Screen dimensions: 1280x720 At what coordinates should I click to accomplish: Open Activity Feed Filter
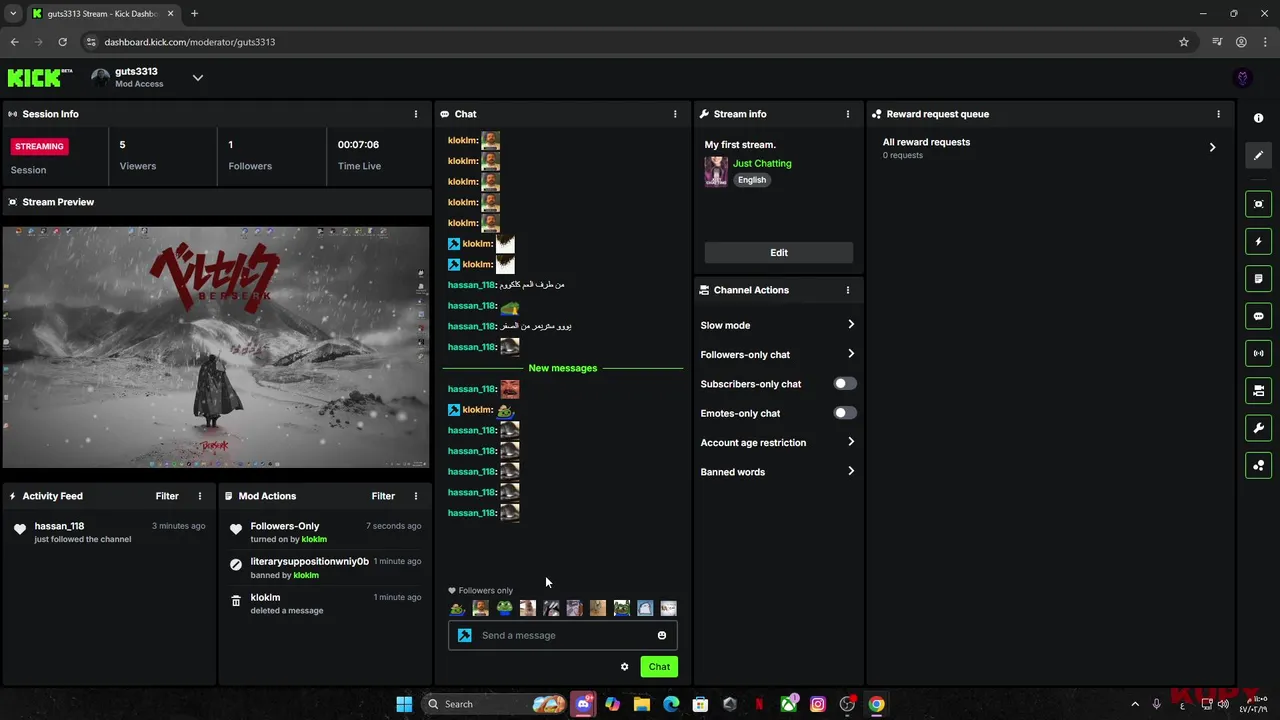pos(167,496)
